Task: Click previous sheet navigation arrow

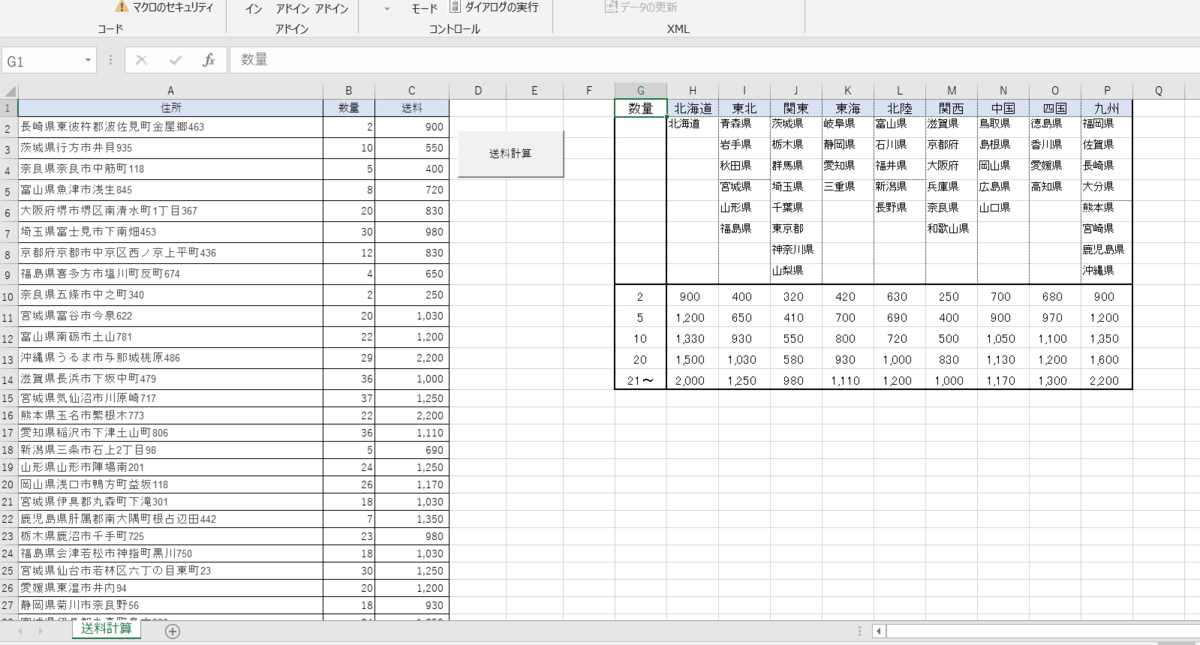Action: [20, 631]
